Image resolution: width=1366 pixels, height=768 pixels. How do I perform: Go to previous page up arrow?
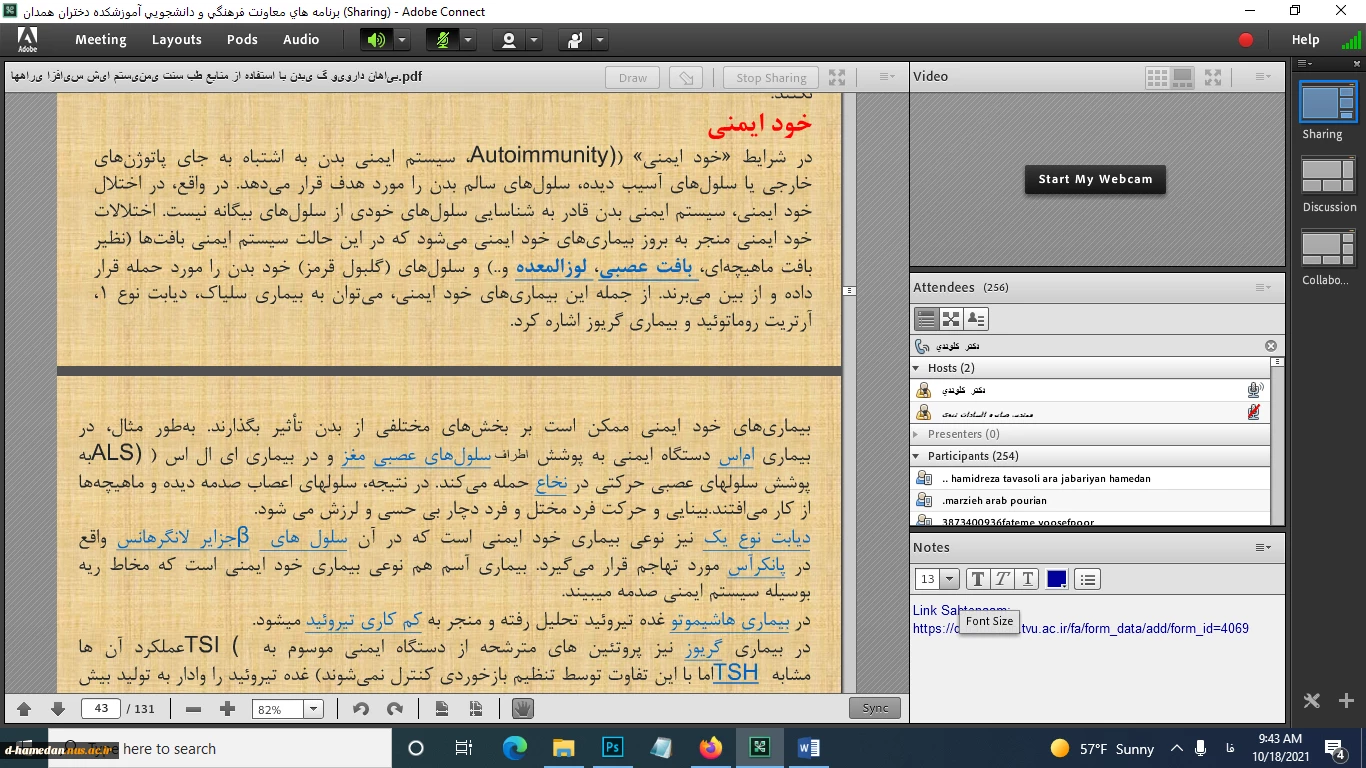(x=24, y=709)
